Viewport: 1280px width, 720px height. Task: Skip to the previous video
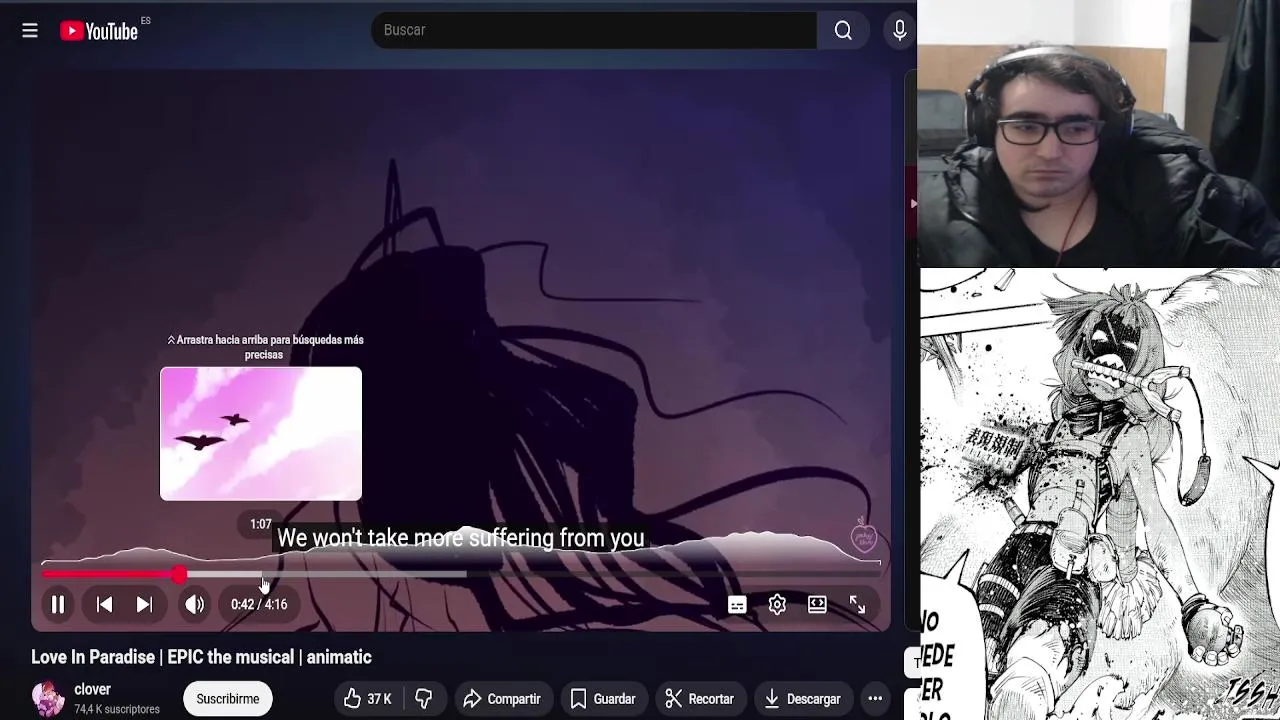click(x=105, y=604)
